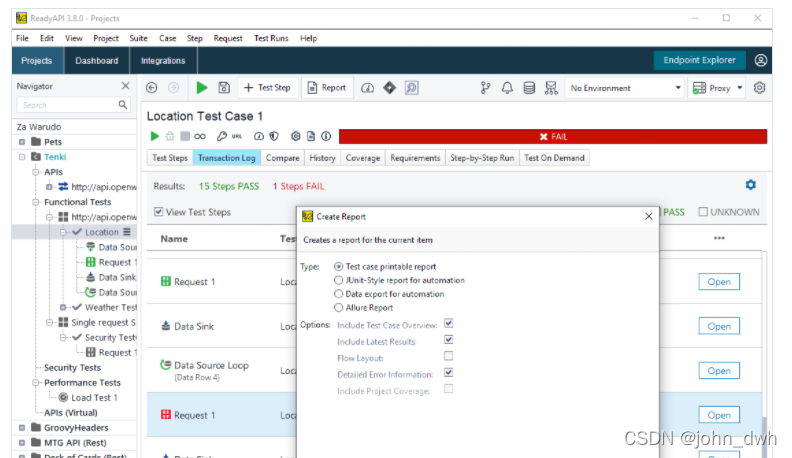Open notifications bell icon

[507, 88]
